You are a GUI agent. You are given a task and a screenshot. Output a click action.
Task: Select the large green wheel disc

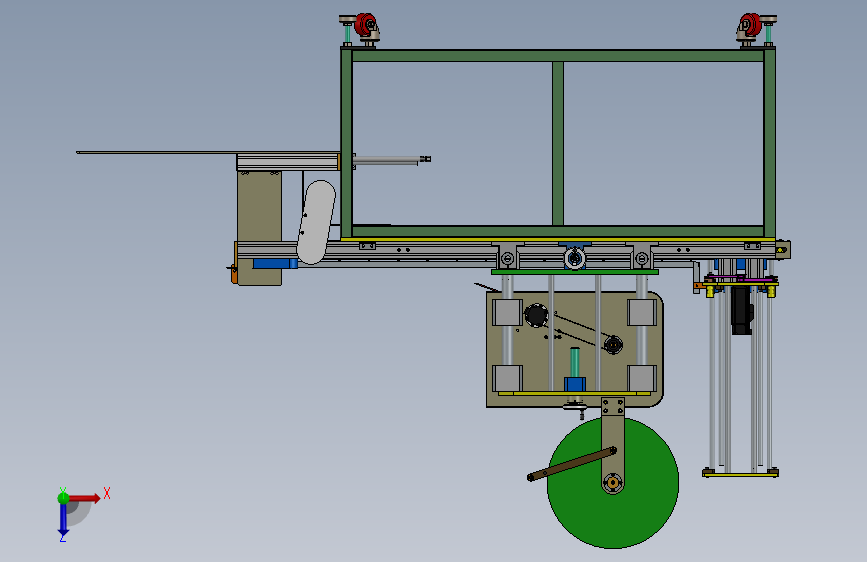click(613, 482)
